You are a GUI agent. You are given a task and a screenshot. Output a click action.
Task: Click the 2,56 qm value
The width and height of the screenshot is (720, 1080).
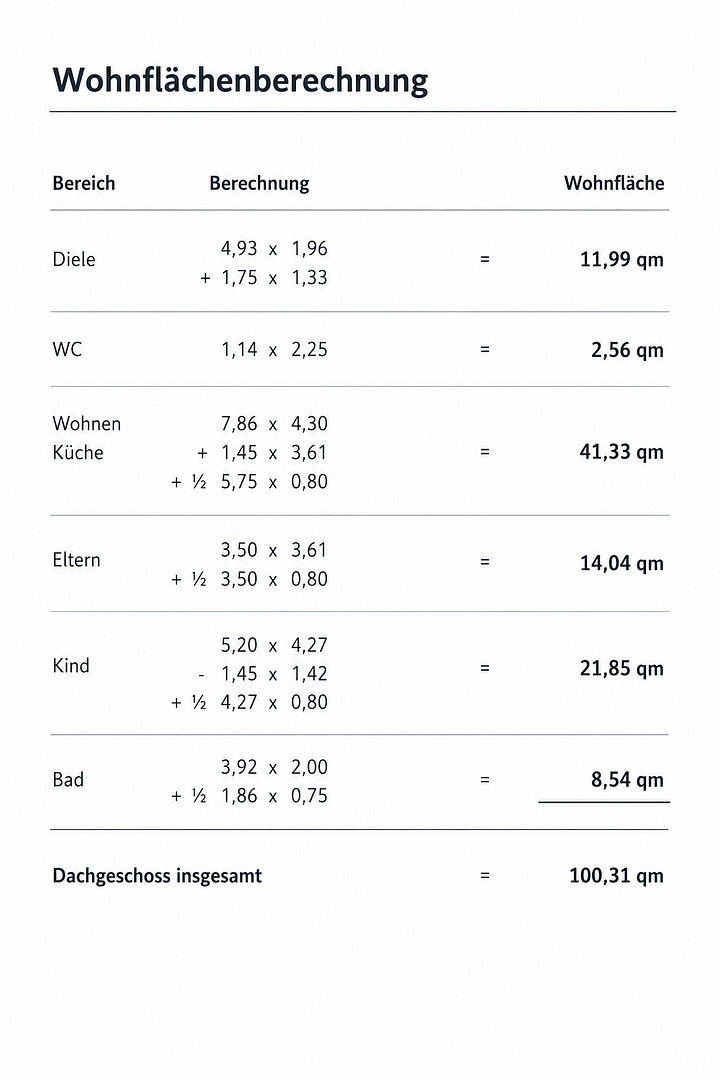[x=627, y=350]
